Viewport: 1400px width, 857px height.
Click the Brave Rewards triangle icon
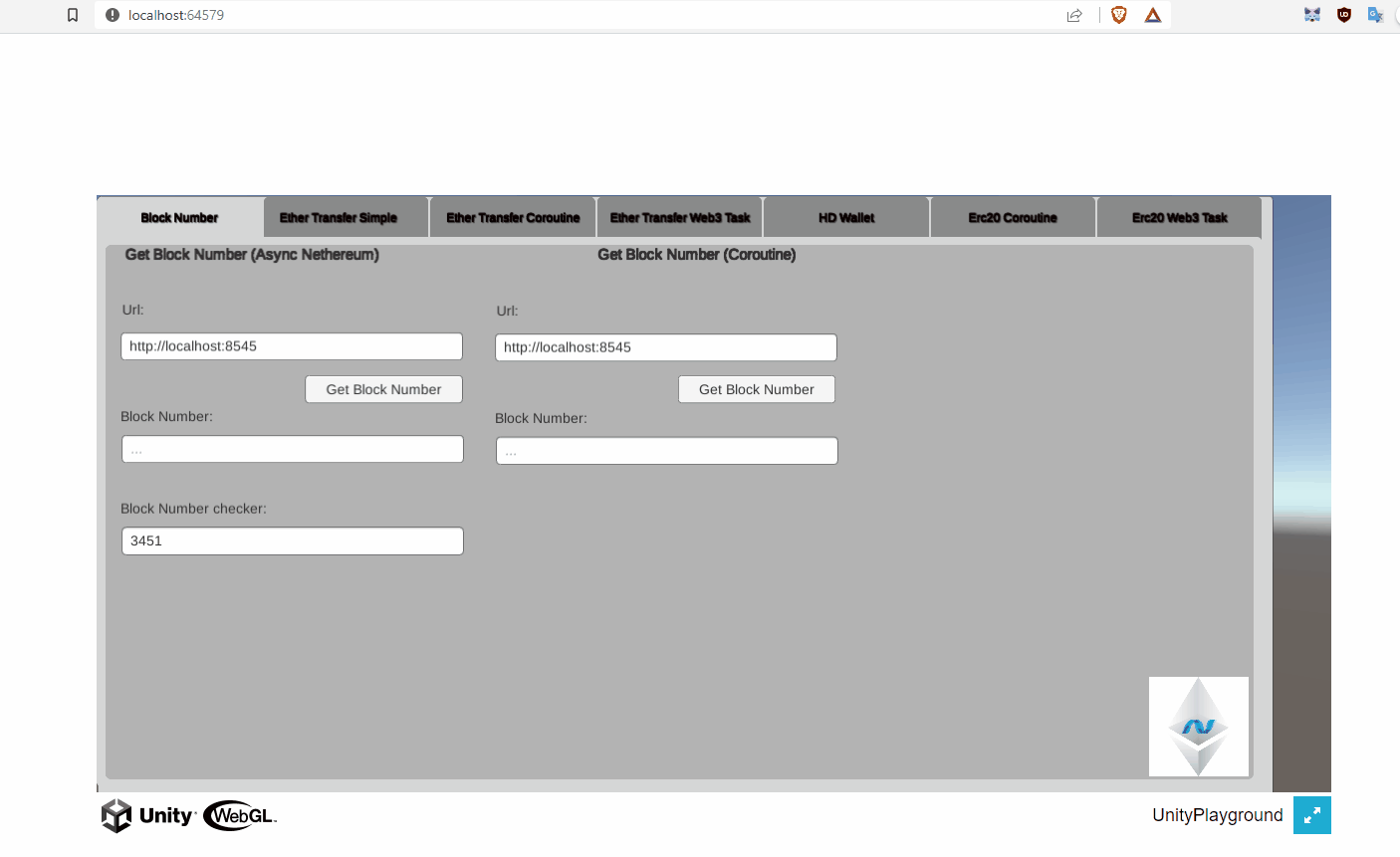tap(1153, 15)
